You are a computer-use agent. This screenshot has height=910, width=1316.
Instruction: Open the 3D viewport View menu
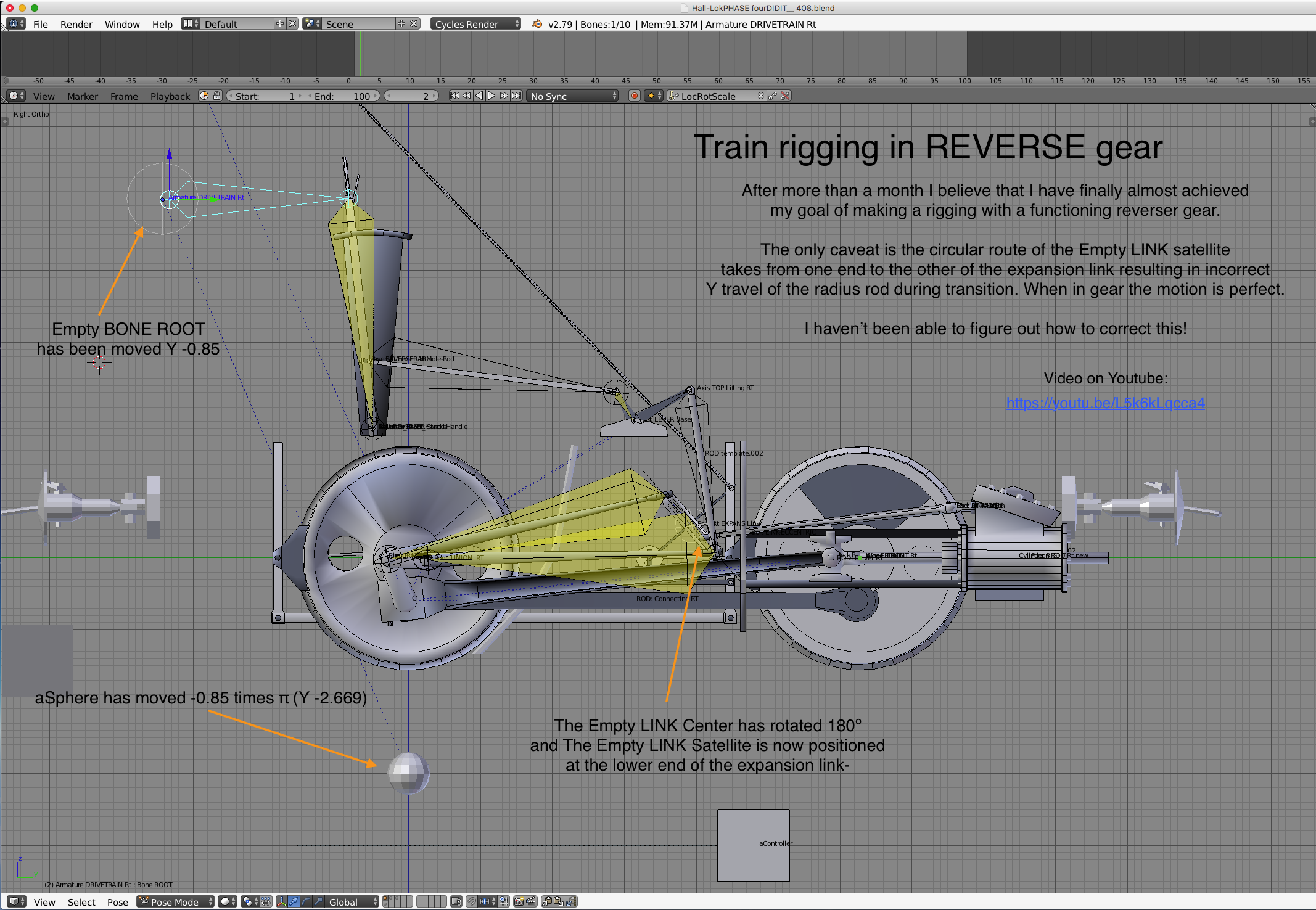[x=44, y=902]
